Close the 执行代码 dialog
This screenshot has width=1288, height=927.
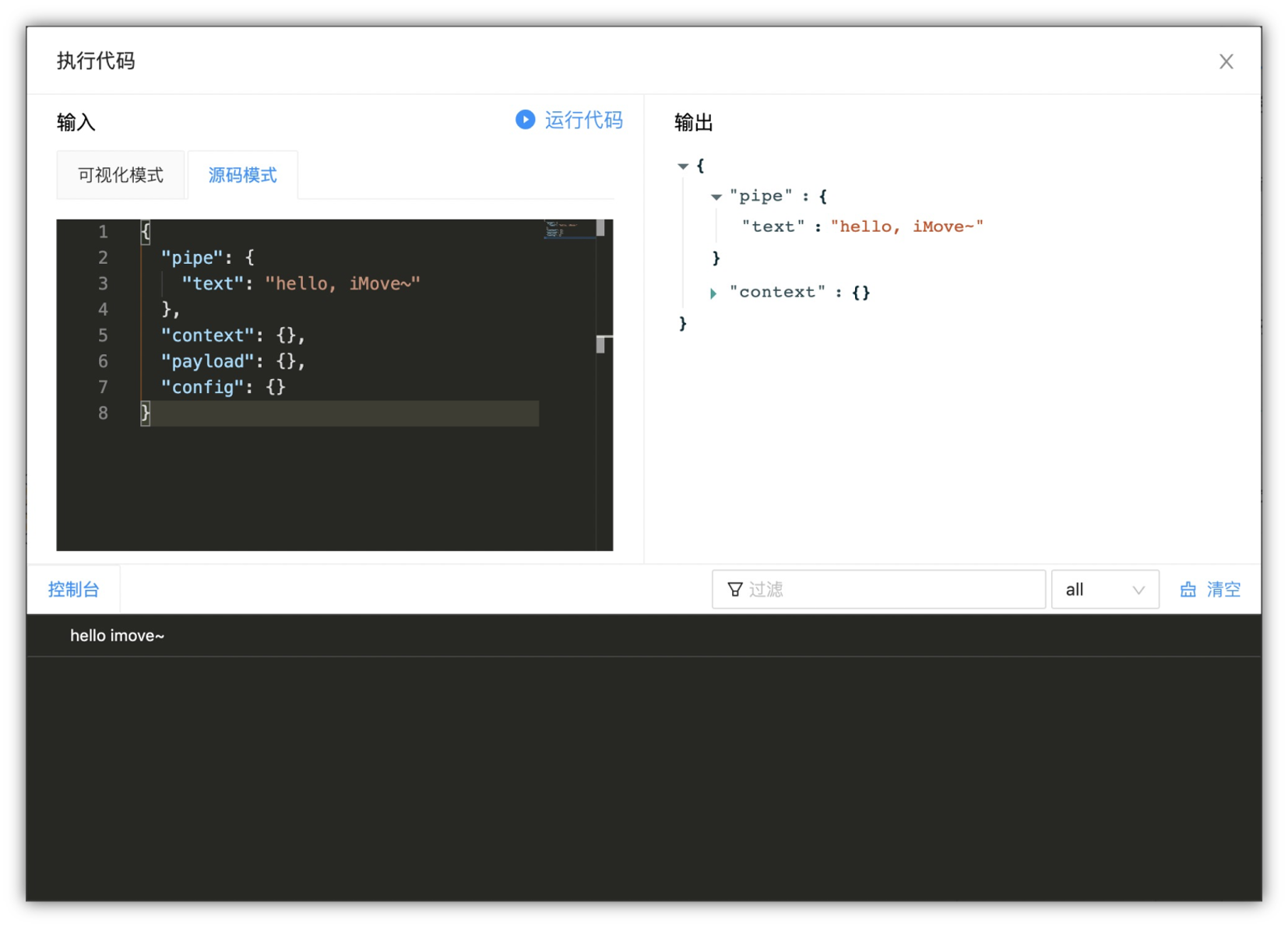coord(1226,61)
